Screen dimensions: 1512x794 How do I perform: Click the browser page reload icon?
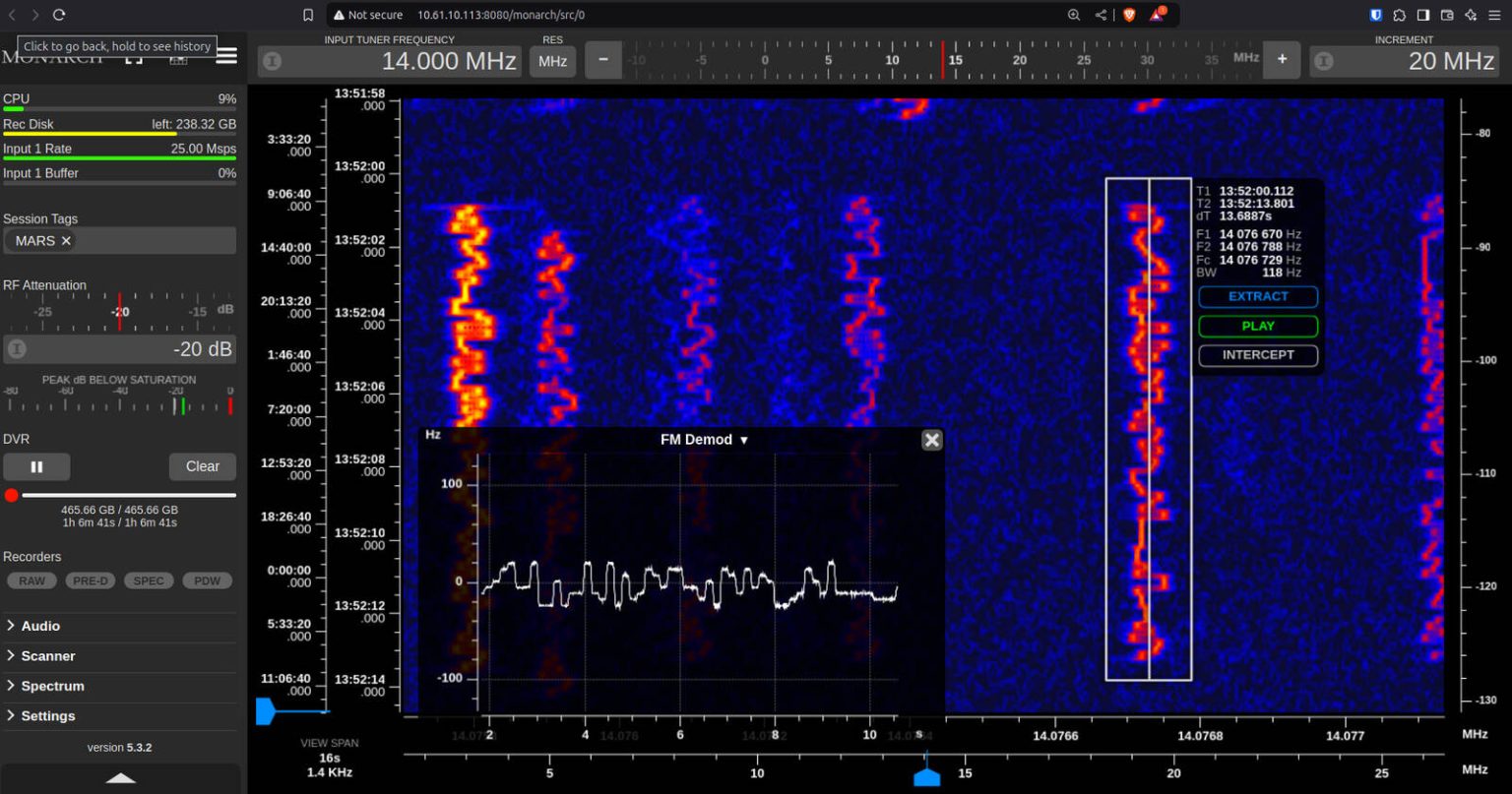tap(61, 15)
